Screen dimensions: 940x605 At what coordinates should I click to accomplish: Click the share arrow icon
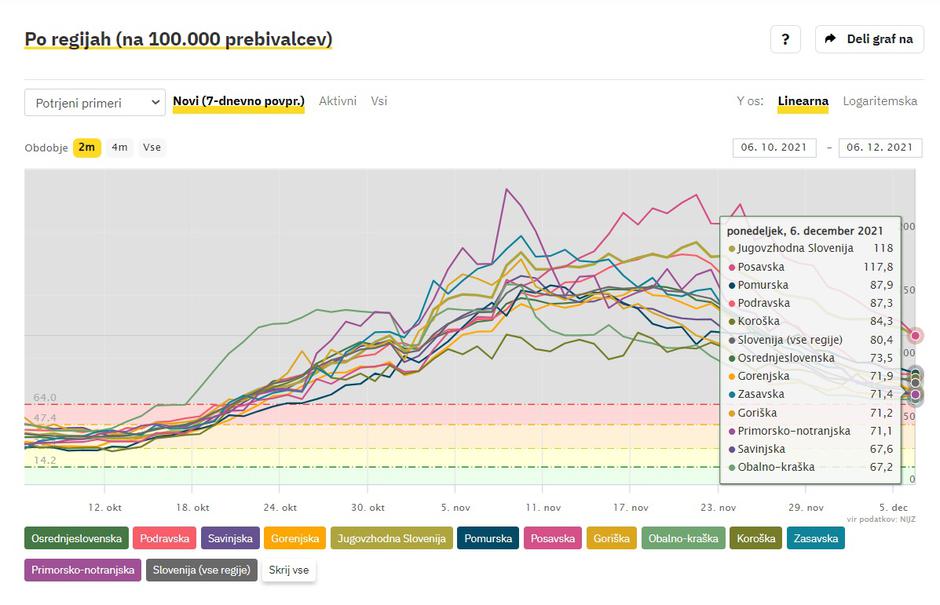tap(832, 39)
